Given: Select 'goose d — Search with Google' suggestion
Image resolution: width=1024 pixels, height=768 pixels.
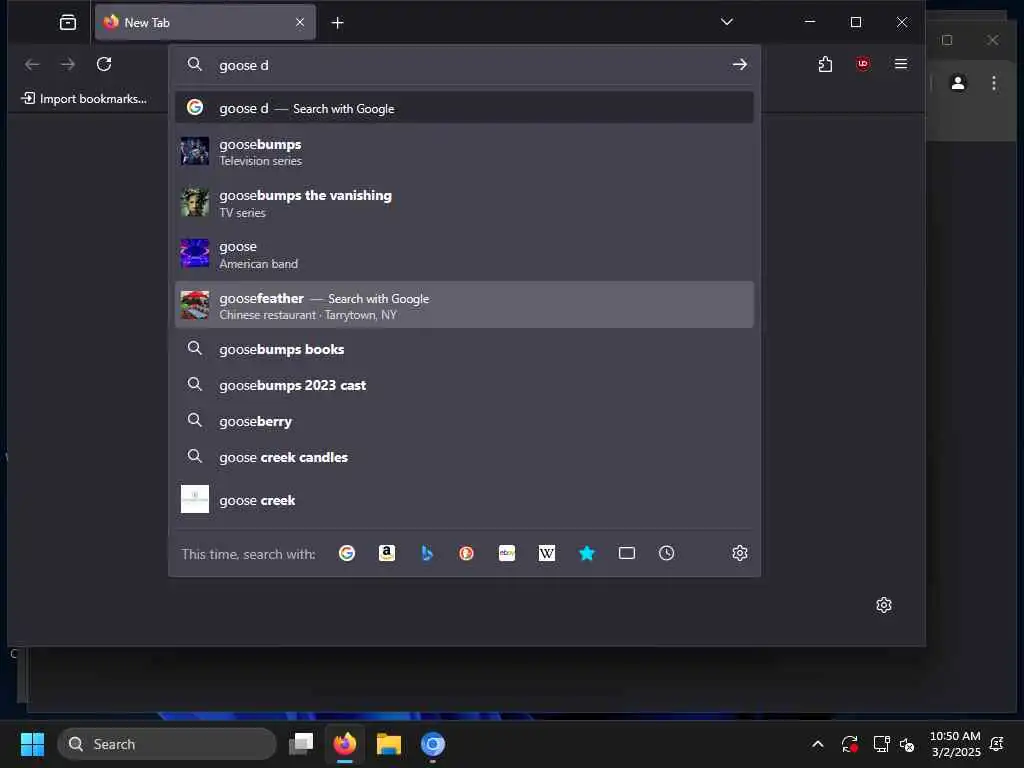Looking at the screenshot, I should tap(464, 108).
